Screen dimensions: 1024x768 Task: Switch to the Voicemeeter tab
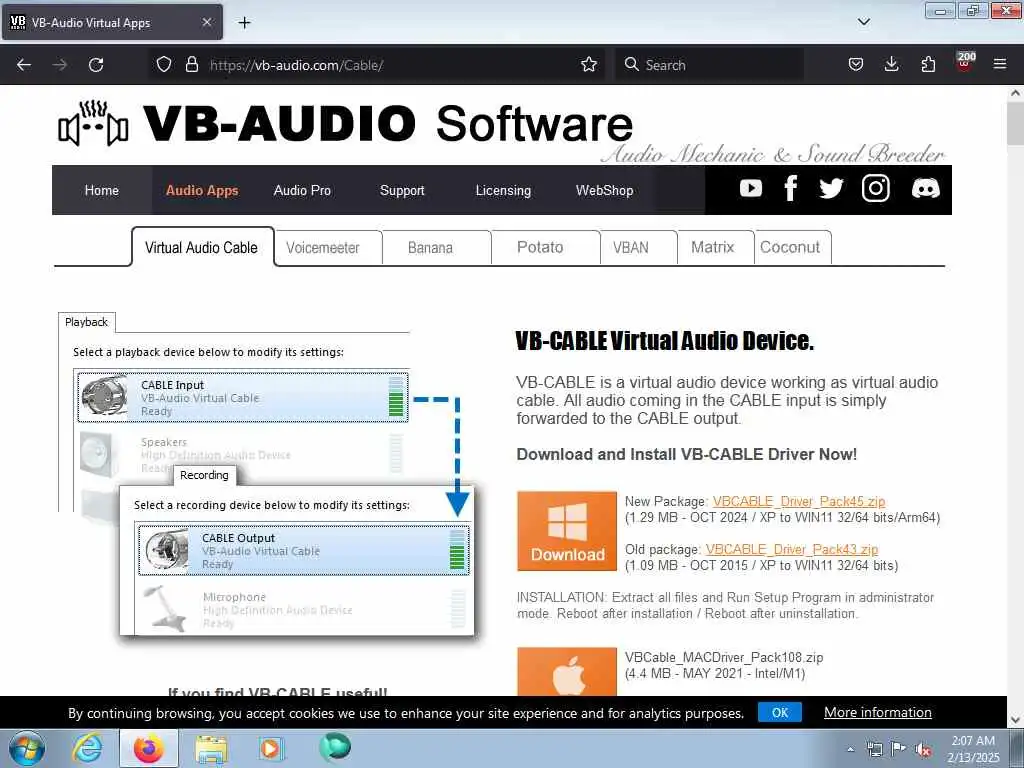coord(323,248)
